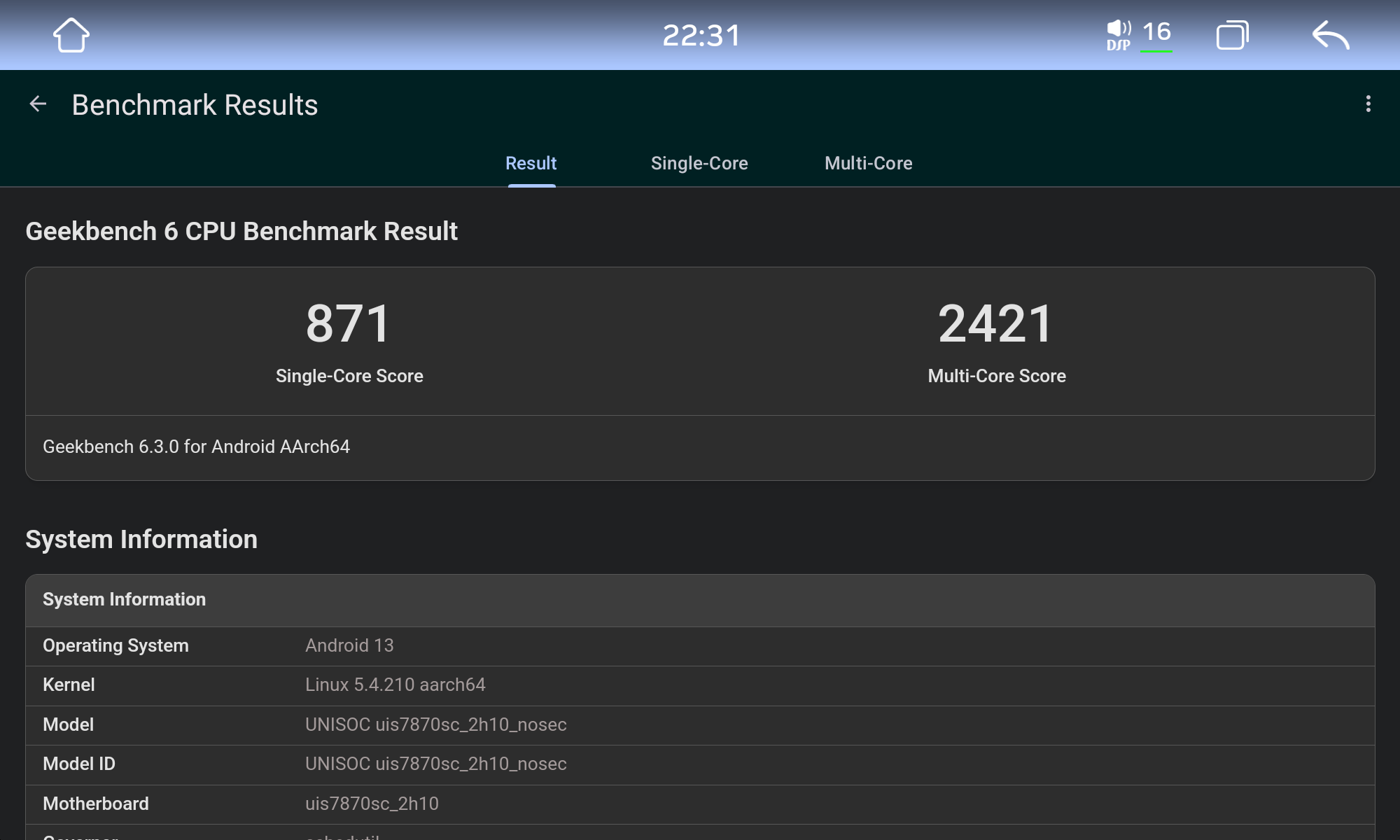Open the DSP volume control

tap(1119, 35)
